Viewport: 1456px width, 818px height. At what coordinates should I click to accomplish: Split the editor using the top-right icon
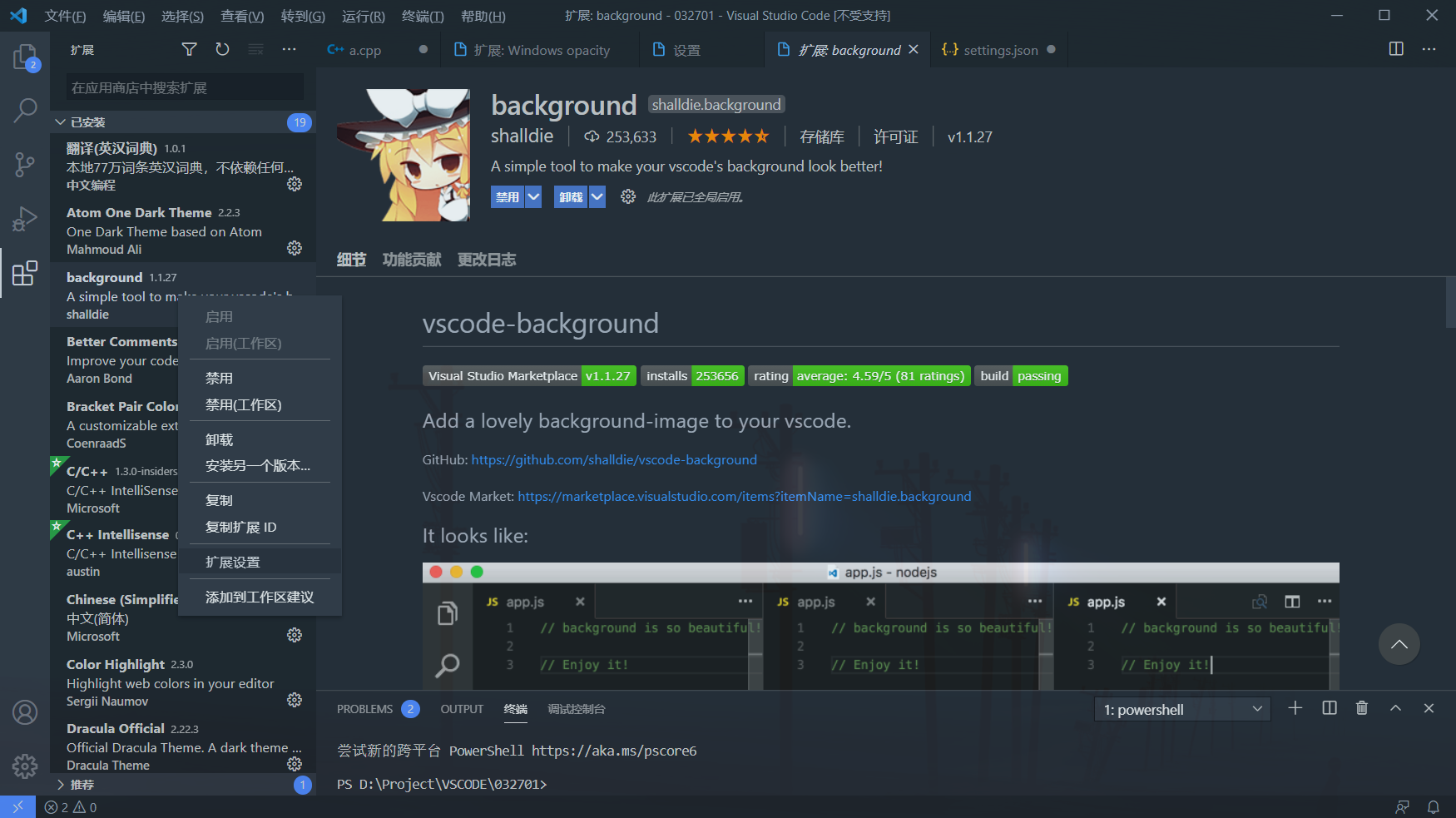[1395, 49]
